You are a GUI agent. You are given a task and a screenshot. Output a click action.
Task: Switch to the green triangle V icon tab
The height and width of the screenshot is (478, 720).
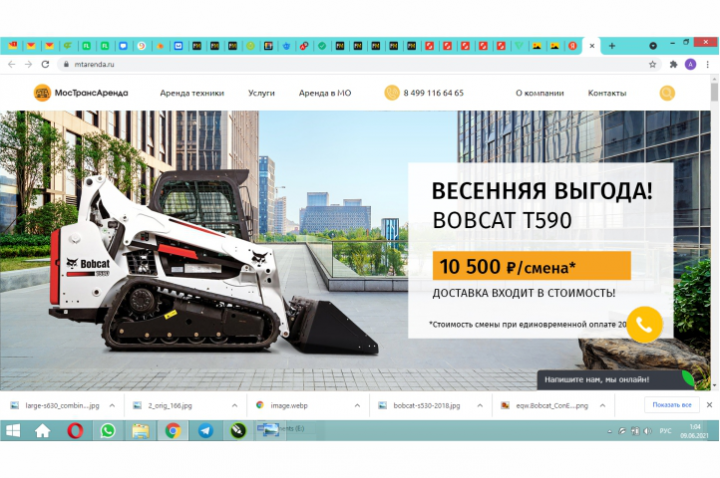pos(519,46)
